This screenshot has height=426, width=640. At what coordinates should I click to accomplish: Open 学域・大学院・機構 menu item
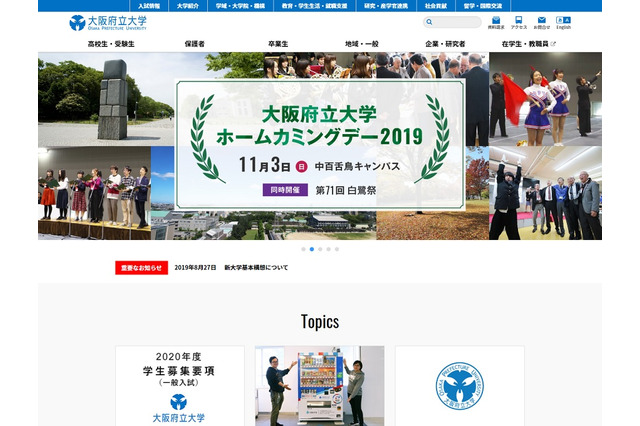pos(240,6)
